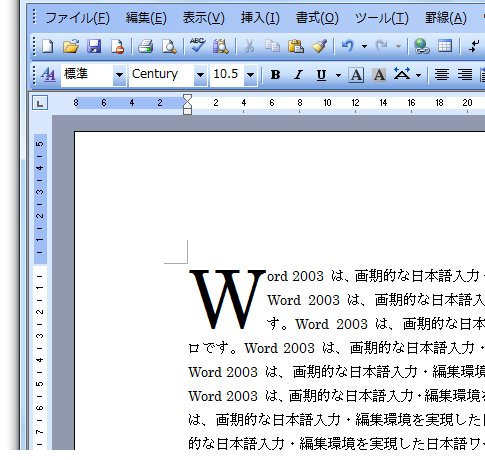This screenshot has width=485, height=460.
Task: Click the Redo arrow icon
Action: coord(382,46)
